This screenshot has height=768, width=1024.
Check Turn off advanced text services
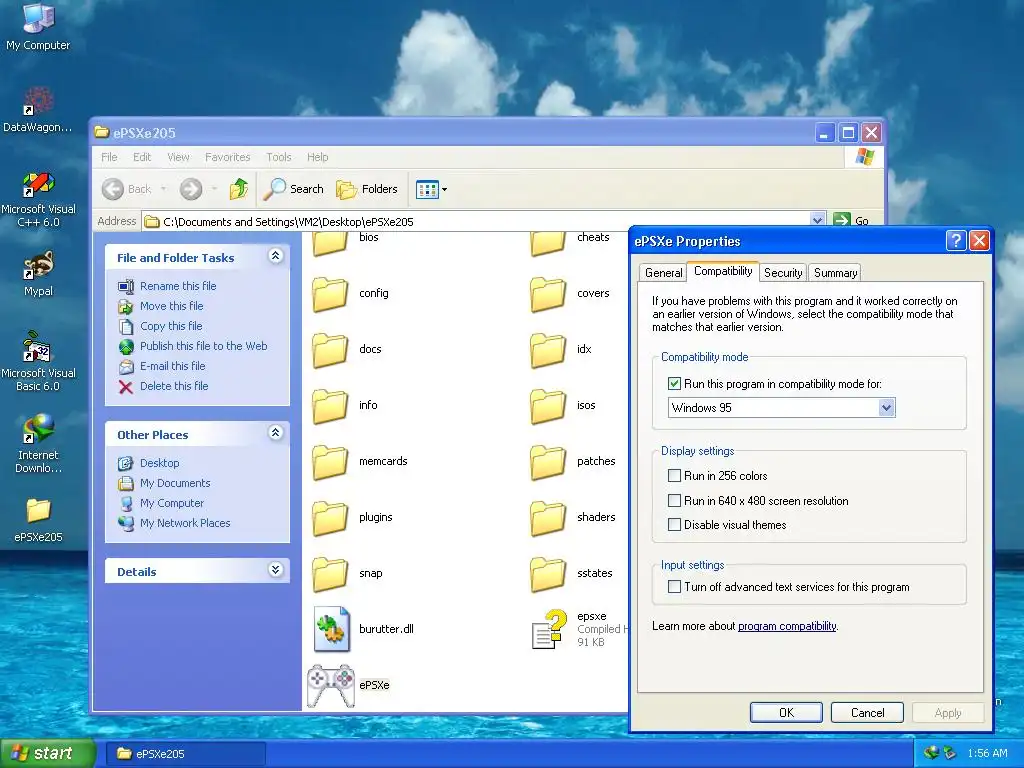tap(674, 586)
